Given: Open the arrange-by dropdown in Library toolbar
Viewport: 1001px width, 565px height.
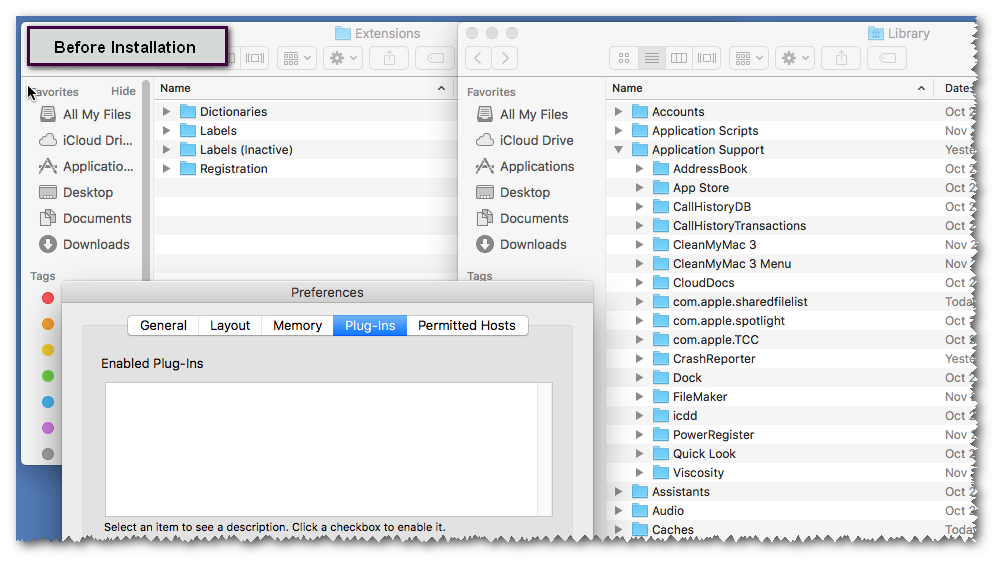Looking at the screenshot, I should coord(748,58).
